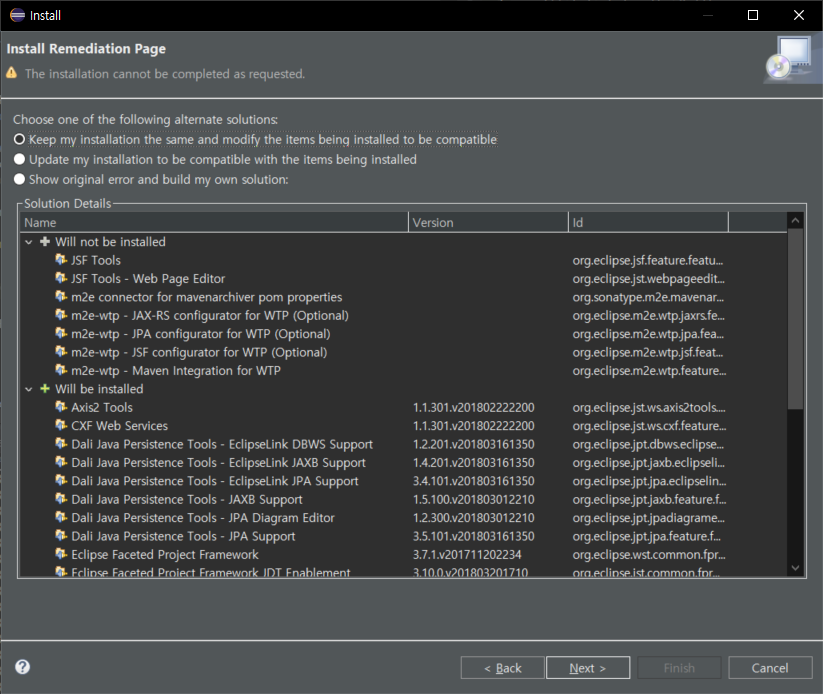Click version 3.7.1.v201711202234 cell

tap(467, 554)
